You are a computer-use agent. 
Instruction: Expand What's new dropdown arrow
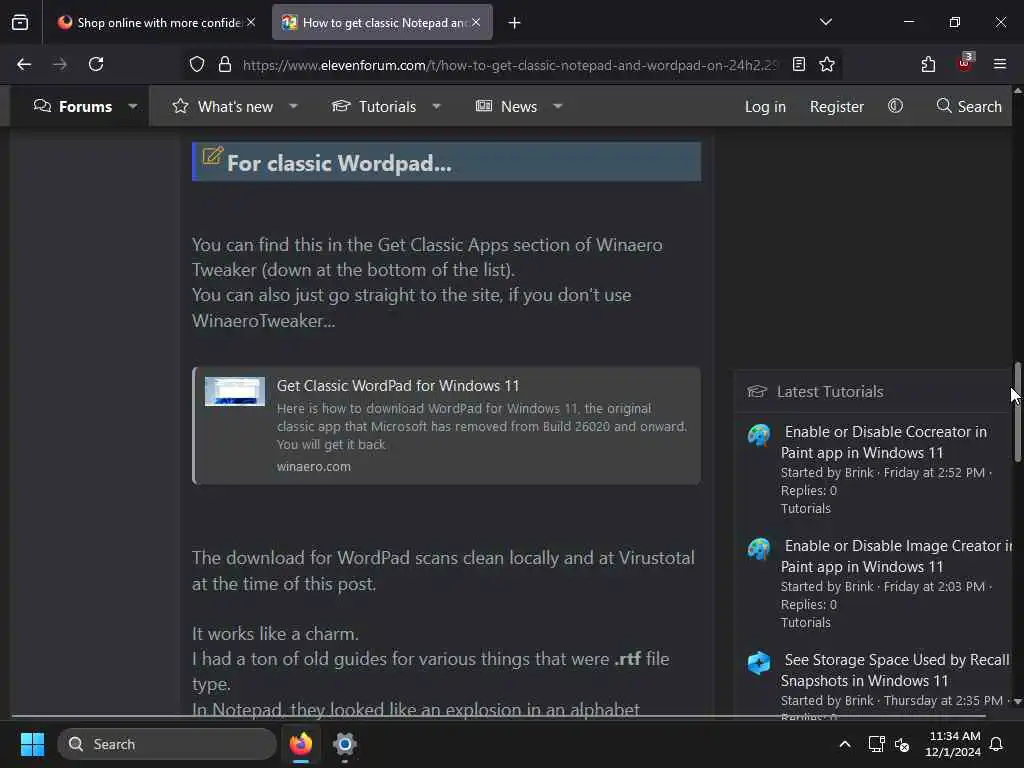click(x=293, y=106)
